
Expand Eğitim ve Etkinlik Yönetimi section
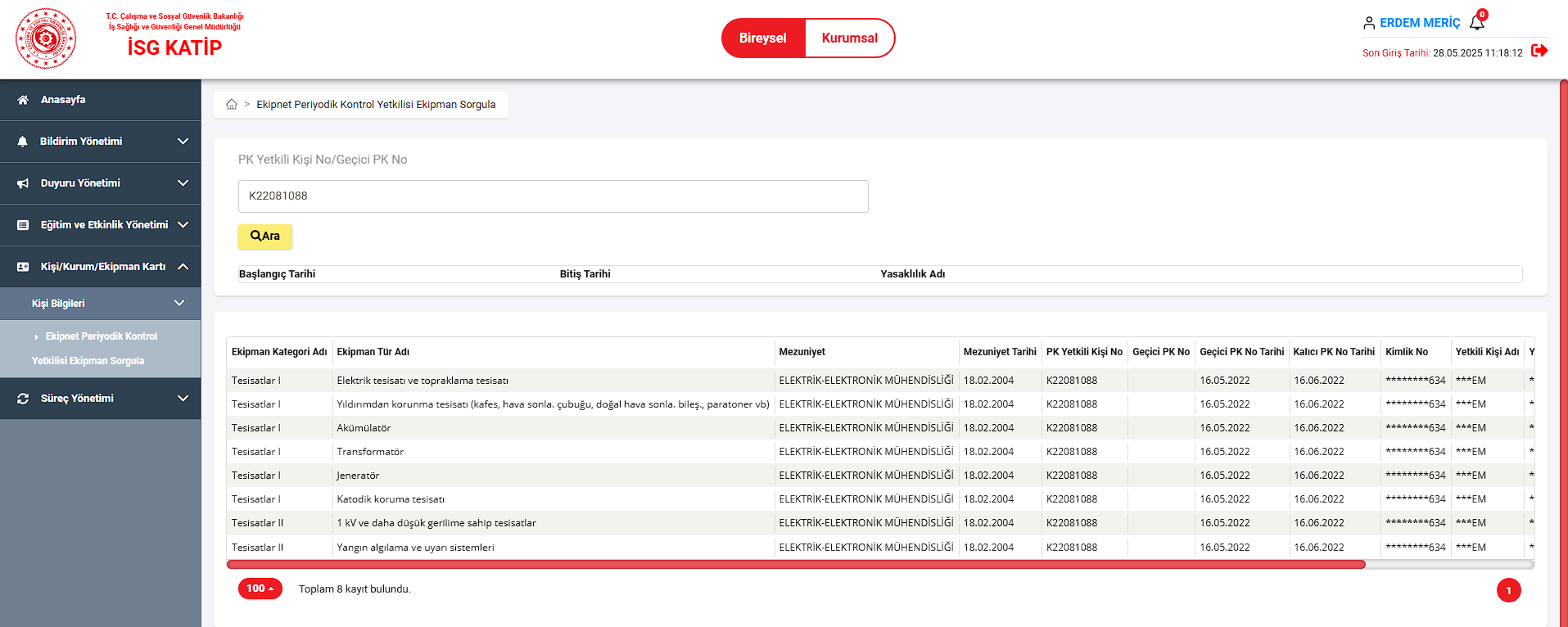100,225
